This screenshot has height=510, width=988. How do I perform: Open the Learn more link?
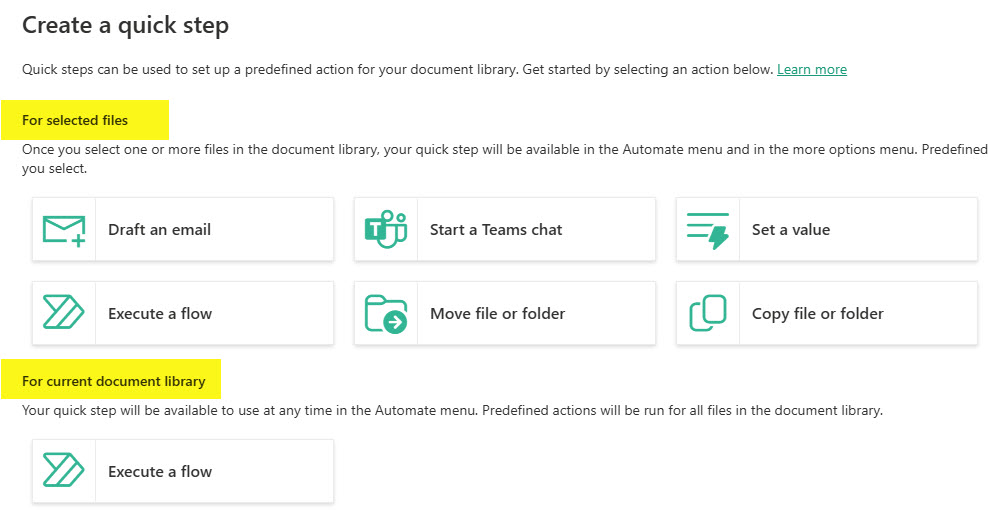pyautogui.click(x=811, y=70)
